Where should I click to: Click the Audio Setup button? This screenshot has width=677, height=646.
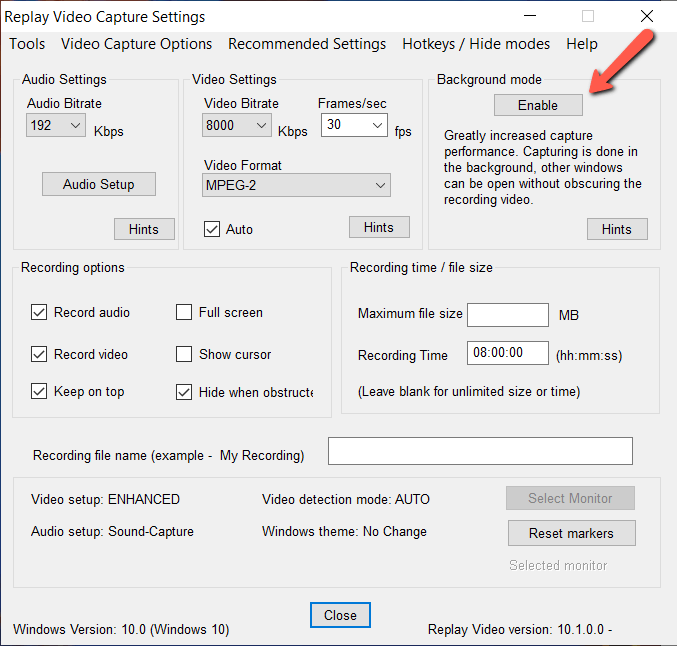pyautogui.click(x=99, y=184)
